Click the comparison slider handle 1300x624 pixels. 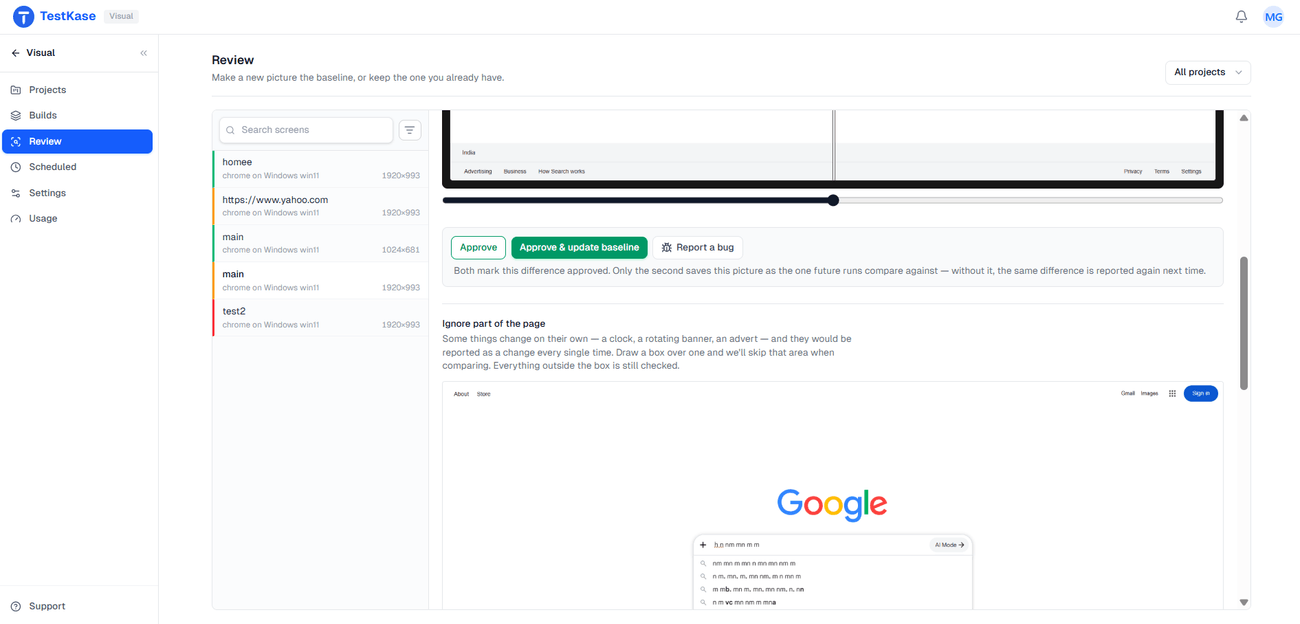click(833, 200)
